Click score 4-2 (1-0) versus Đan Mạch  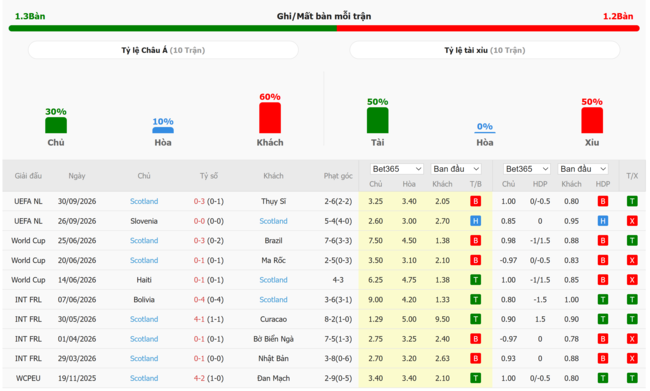(209, 378)
